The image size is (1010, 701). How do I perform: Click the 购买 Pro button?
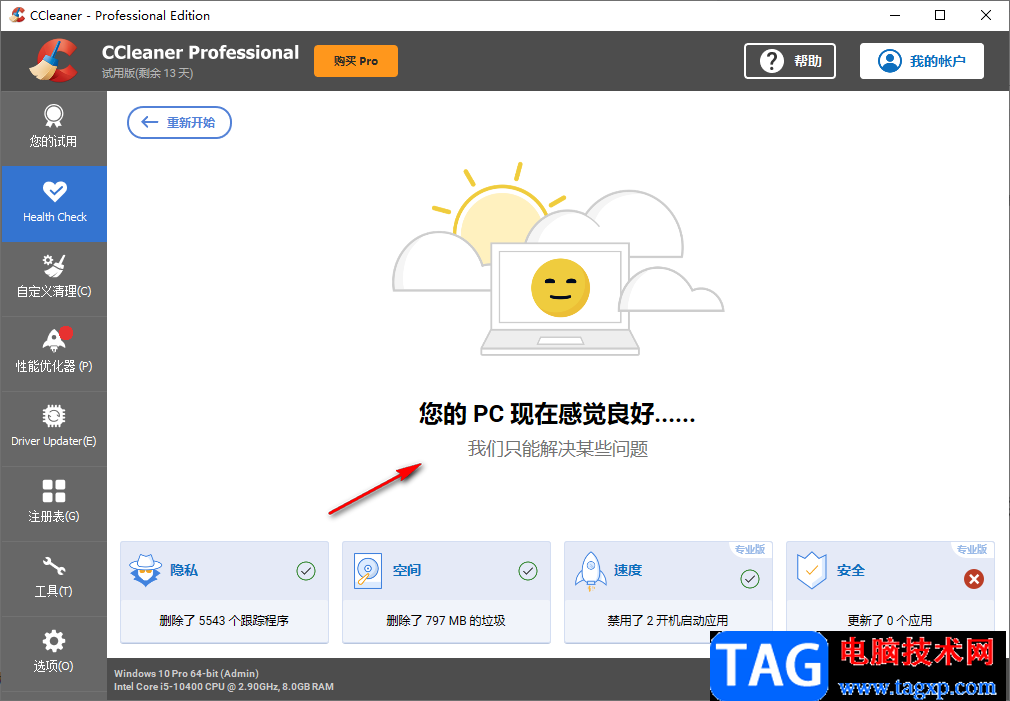(x=356, y=61)
